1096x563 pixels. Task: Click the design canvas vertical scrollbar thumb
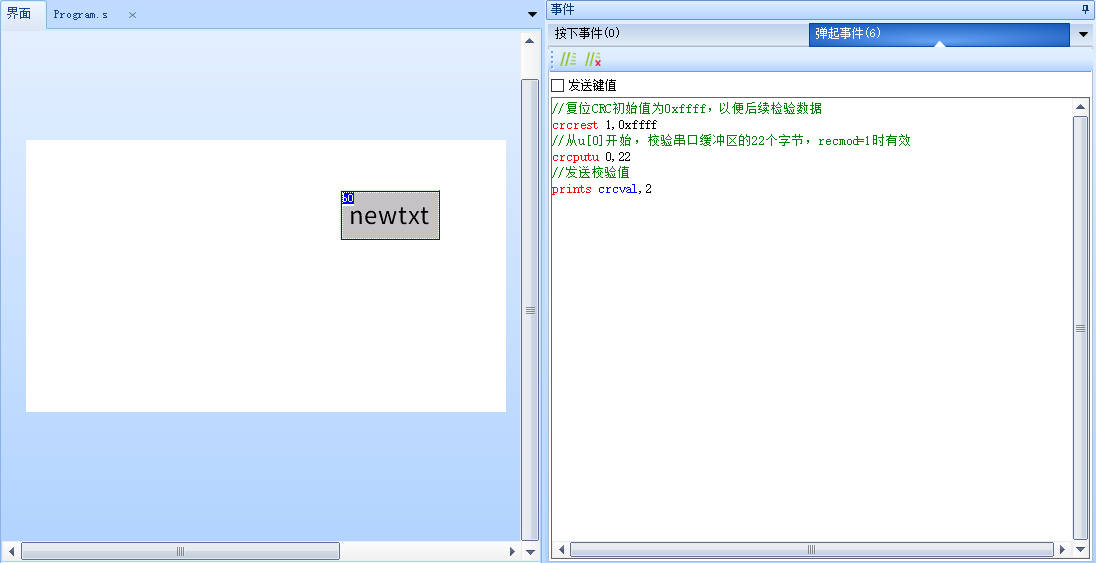pos(530,310)
